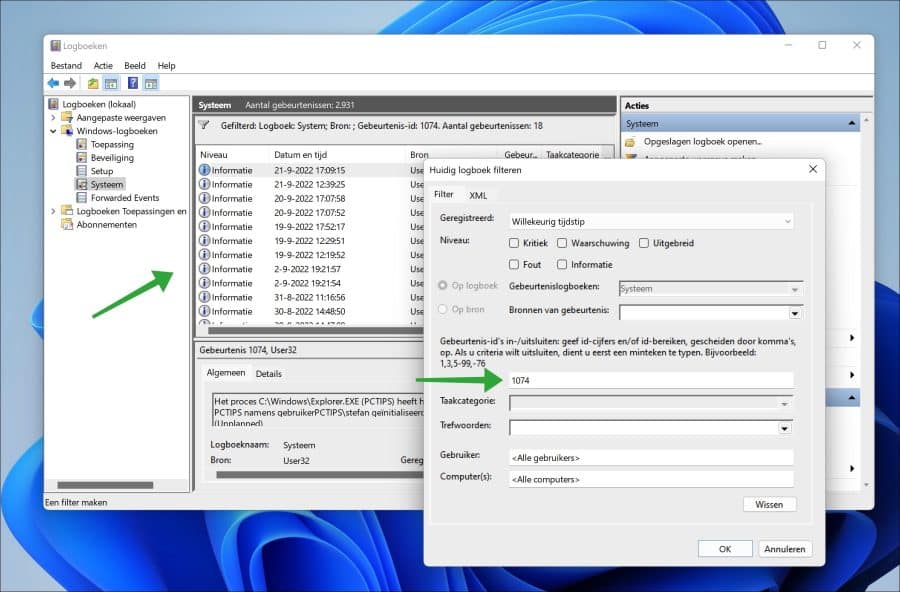Click Opgeslagen logboek openen action
The image size is (900, 592).
click(x=703, y=142)
